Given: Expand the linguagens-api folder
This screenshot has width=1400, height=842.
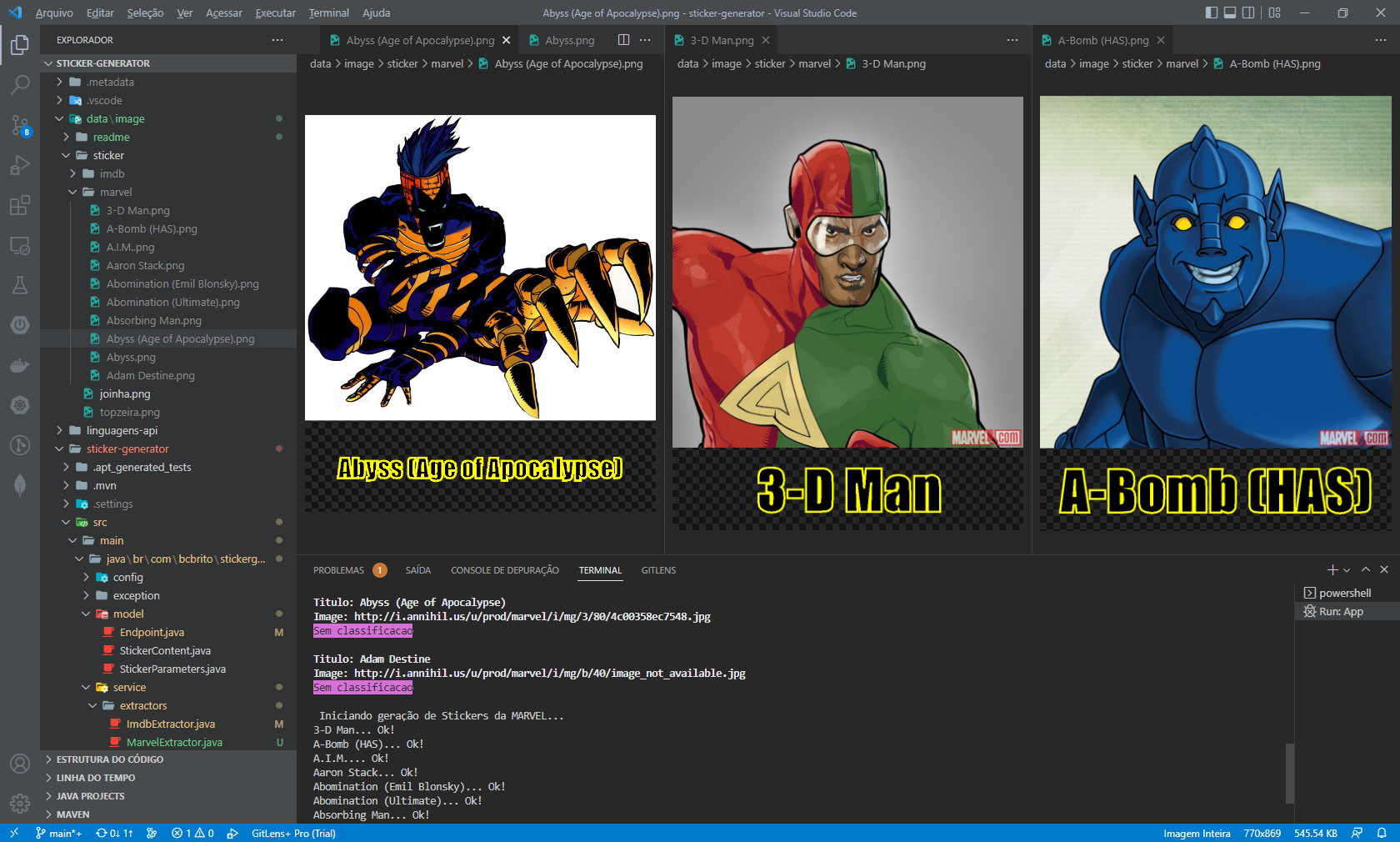Looking at the screenshot, I should click(x=168, y=430).
